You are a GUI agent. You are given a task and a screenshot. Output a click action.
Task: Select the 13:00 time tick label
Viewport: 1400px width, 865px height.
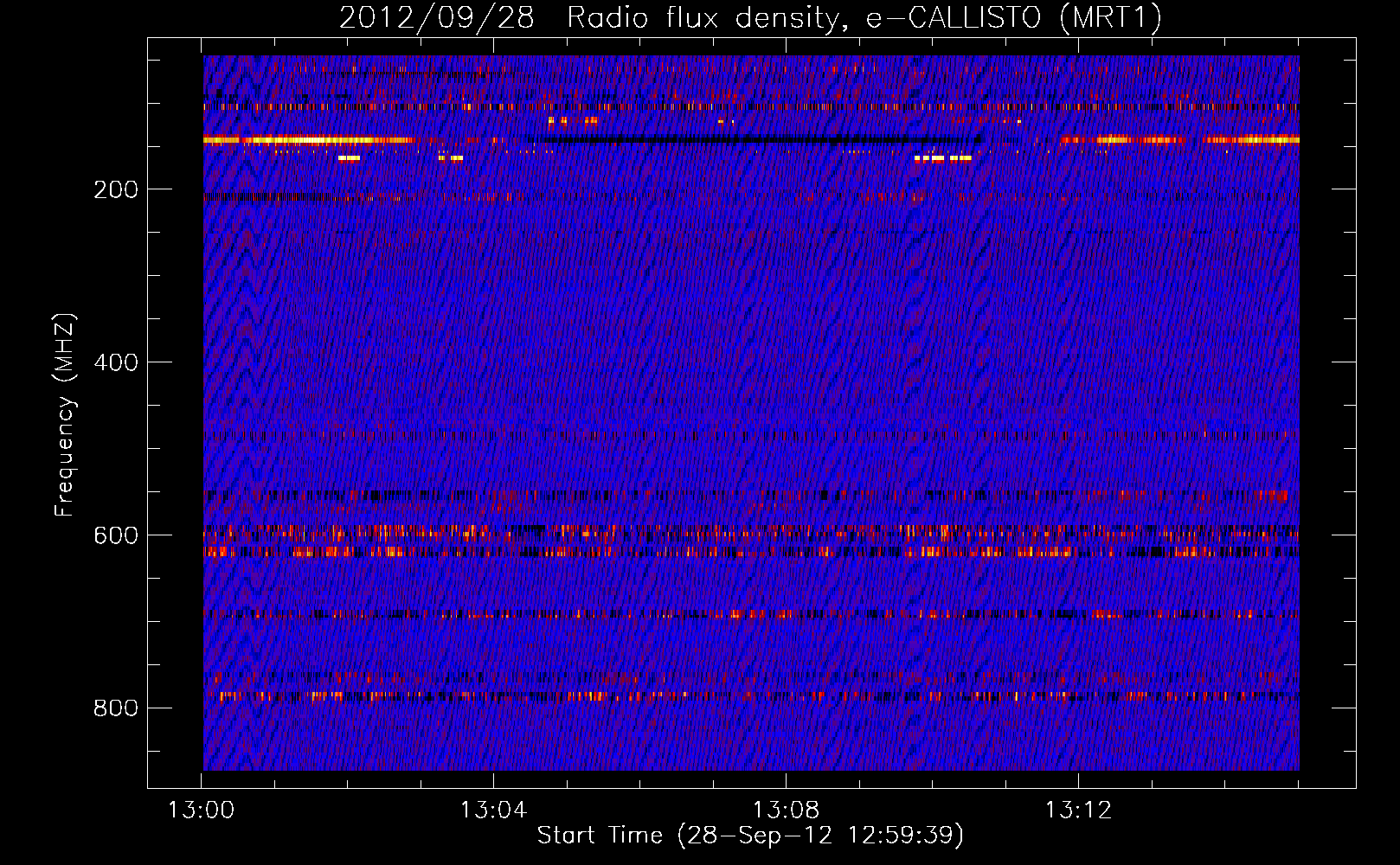point(201,811)
